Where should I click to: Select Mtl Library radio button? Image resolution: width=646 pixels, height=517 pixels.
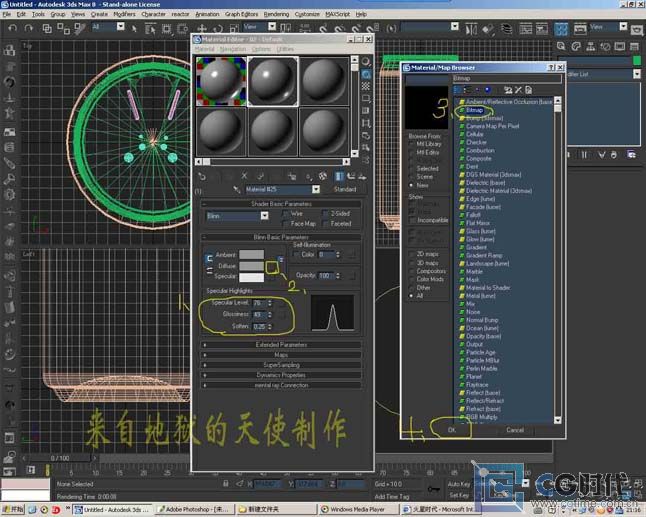(x=411, y=144)
